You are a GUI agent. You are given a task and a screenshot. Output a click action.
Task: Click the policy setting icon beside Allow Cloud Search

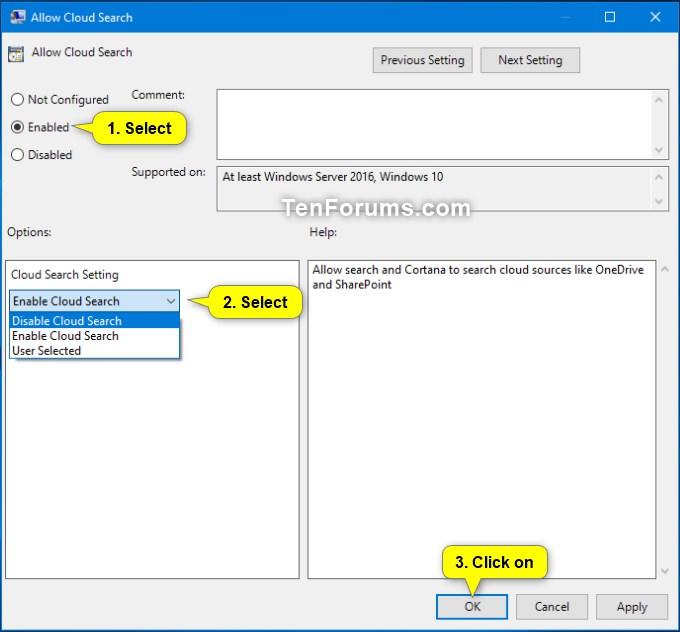[16, 54]
